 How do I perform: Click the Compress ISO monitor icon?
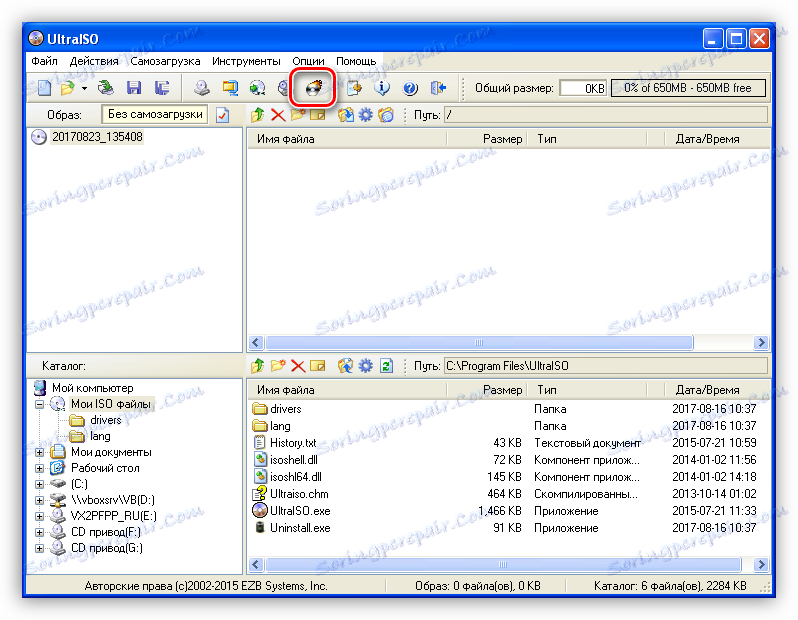[x=230, y=88]
